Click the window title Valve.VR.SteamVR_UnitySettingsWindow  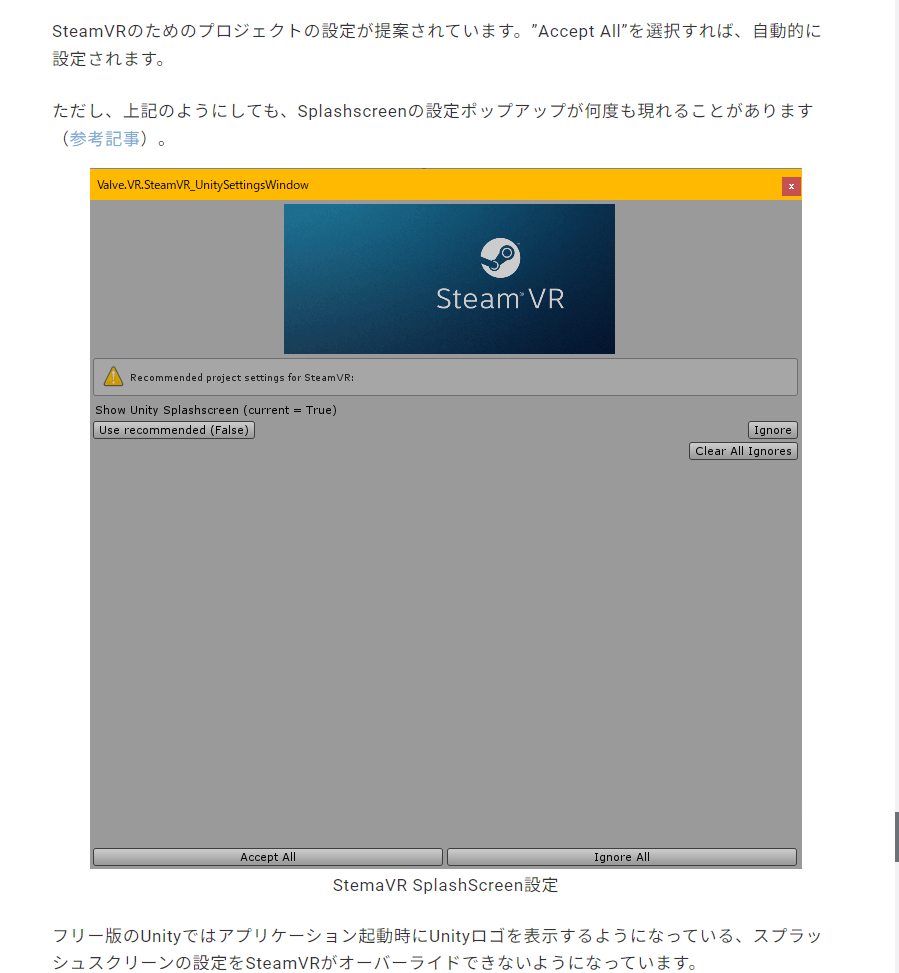pos(203,185)
